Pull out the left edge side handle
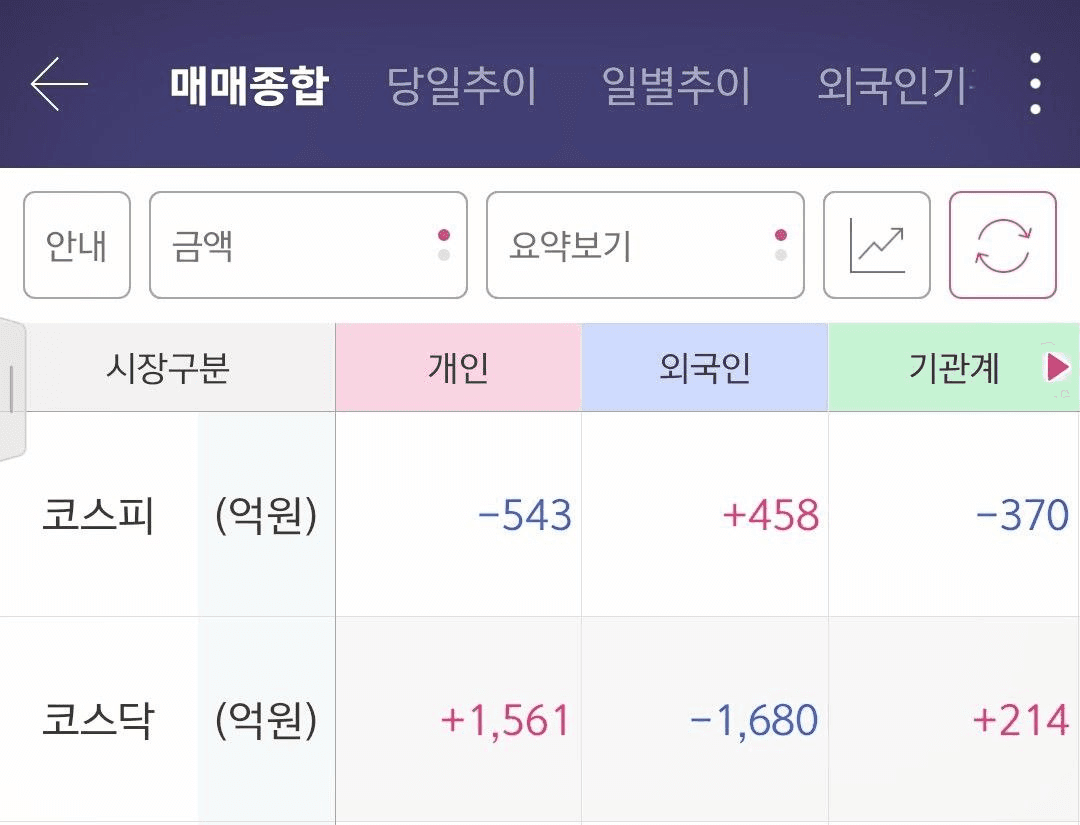1080x825 pixels. tap(12, 389)
